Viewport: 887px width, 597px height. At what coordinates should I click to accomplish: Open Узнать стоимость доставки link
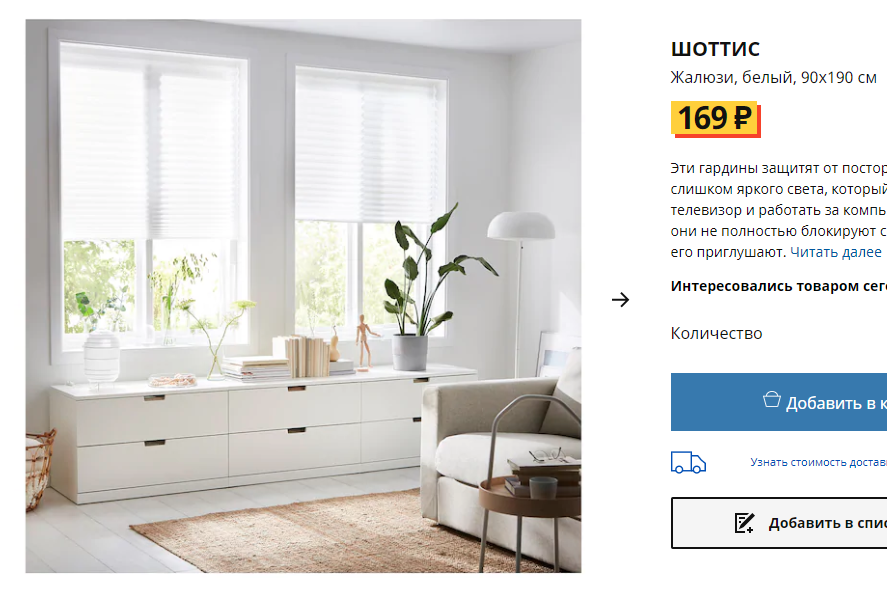818,462
